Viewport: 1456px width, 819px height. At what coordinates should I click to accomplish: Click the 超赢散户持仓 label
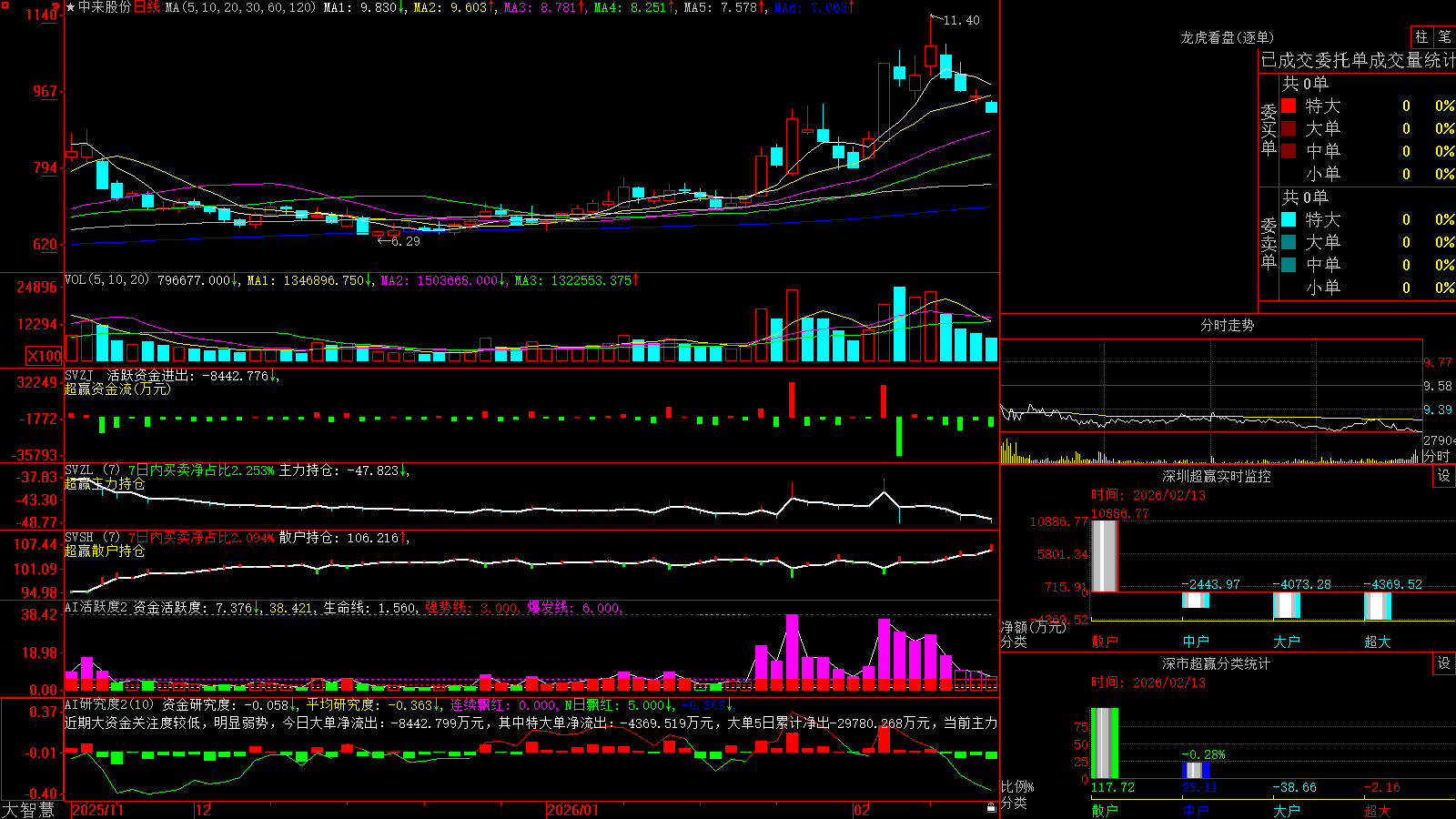pyautogui.click(x=105, y=551)
